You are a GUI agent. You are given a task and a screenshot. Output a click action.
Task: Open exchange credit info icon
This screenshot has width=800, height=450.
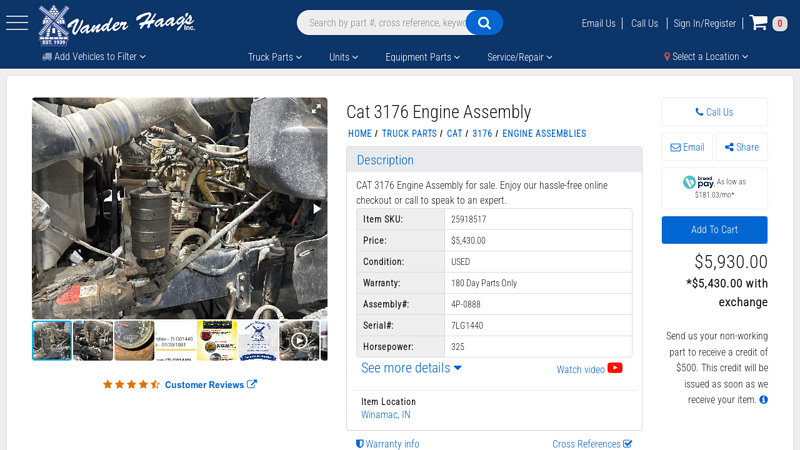[x=763, y=399]
